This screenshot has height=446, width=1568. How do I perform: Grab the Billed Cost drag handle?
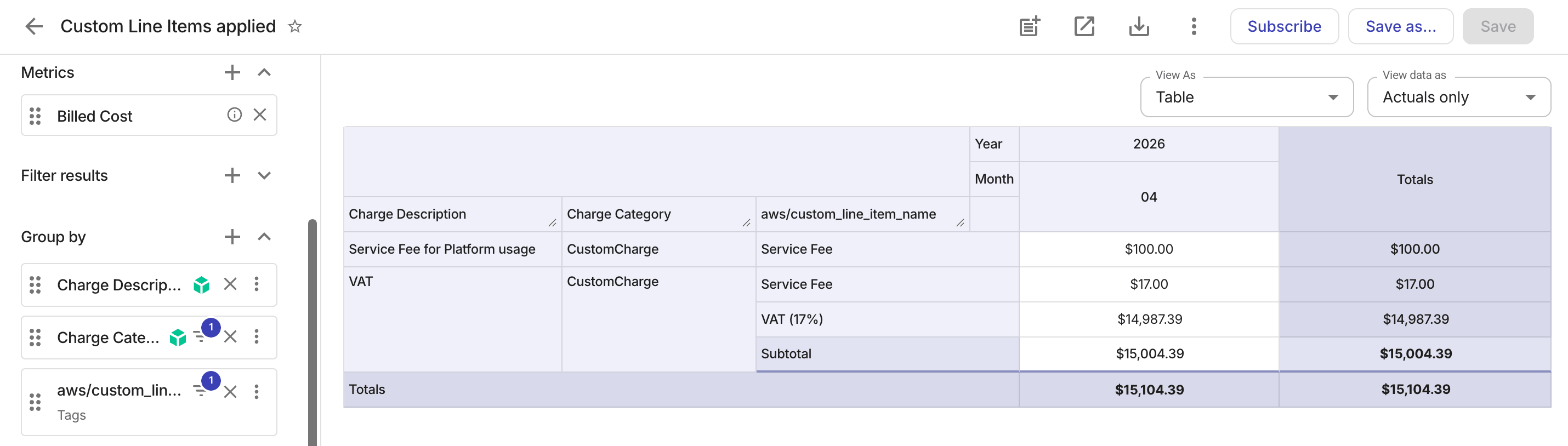(x=35, y=116)
